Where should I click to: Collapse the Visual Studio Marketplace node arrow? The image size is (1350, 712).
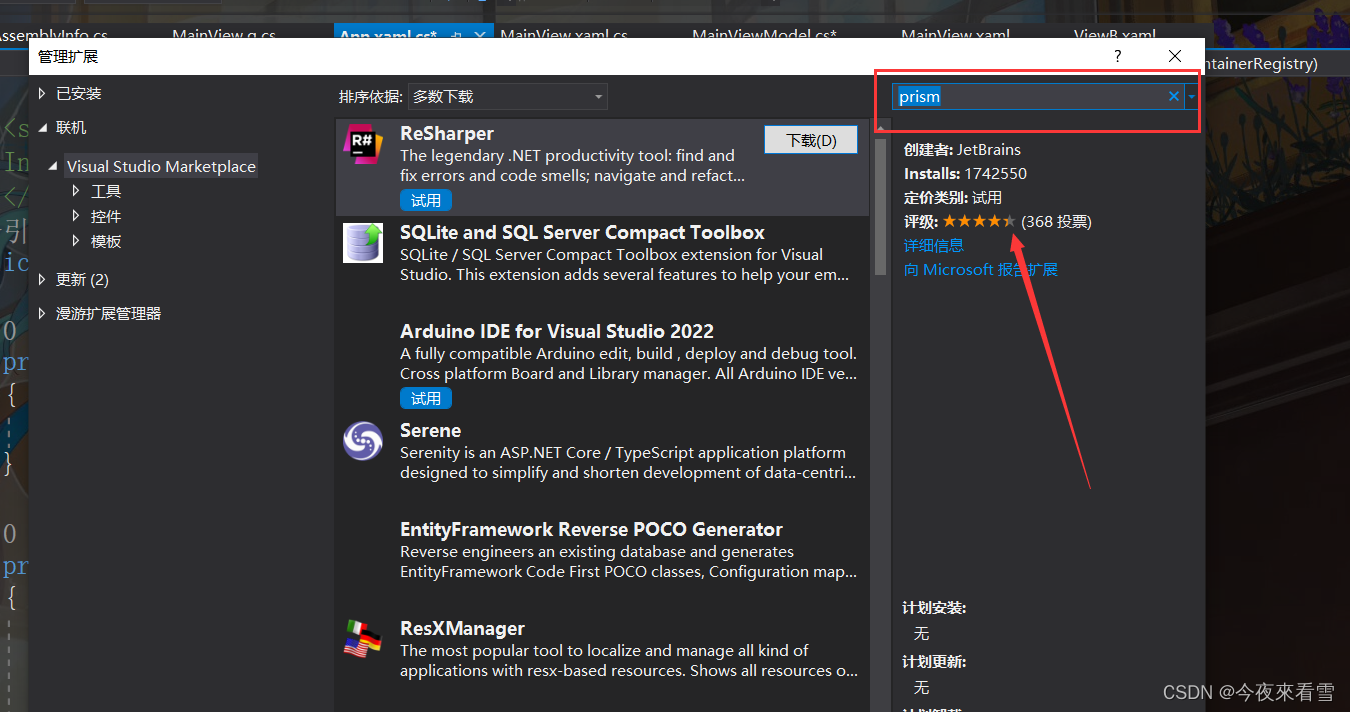(53, 166)
